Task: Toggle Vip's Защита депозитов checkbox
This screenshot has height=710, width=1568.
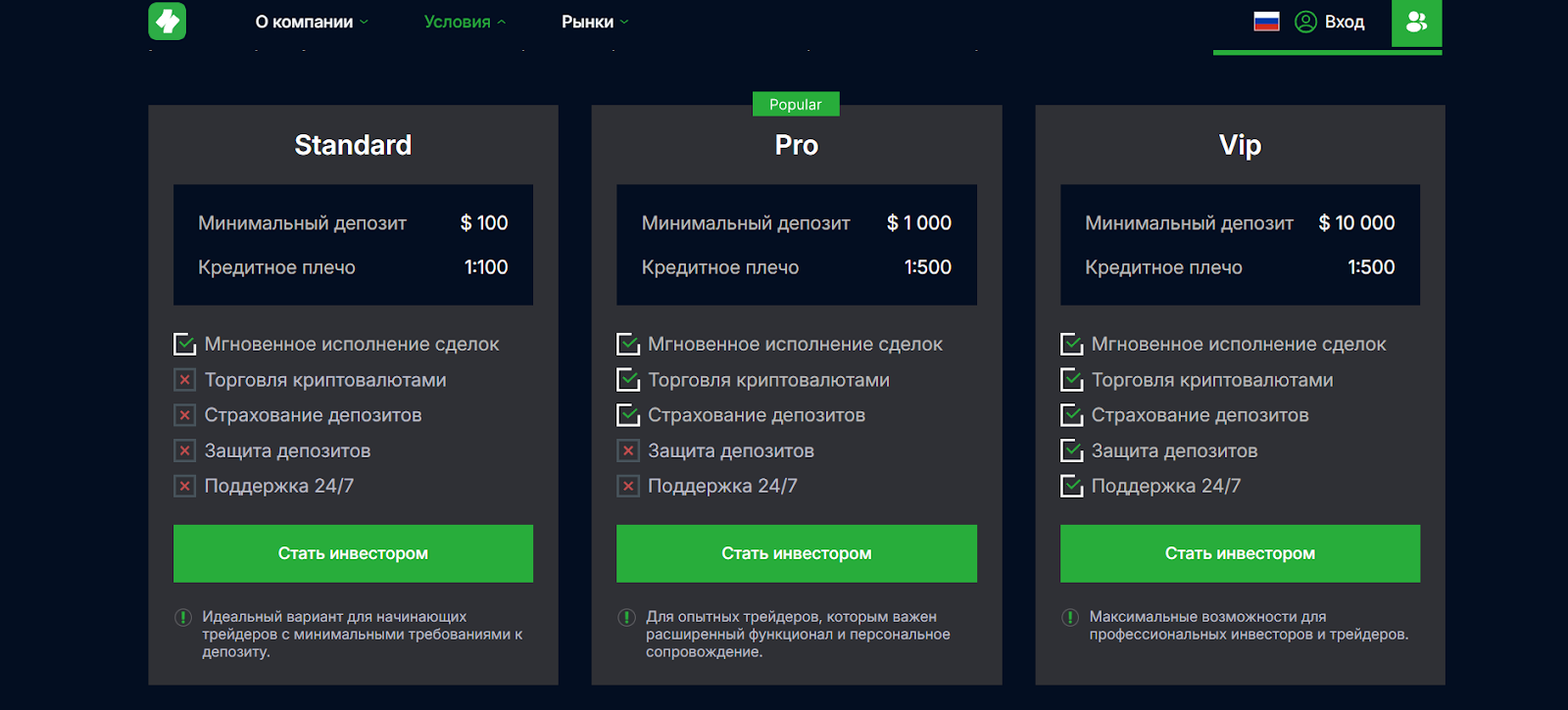Action: click(1071, 450)
